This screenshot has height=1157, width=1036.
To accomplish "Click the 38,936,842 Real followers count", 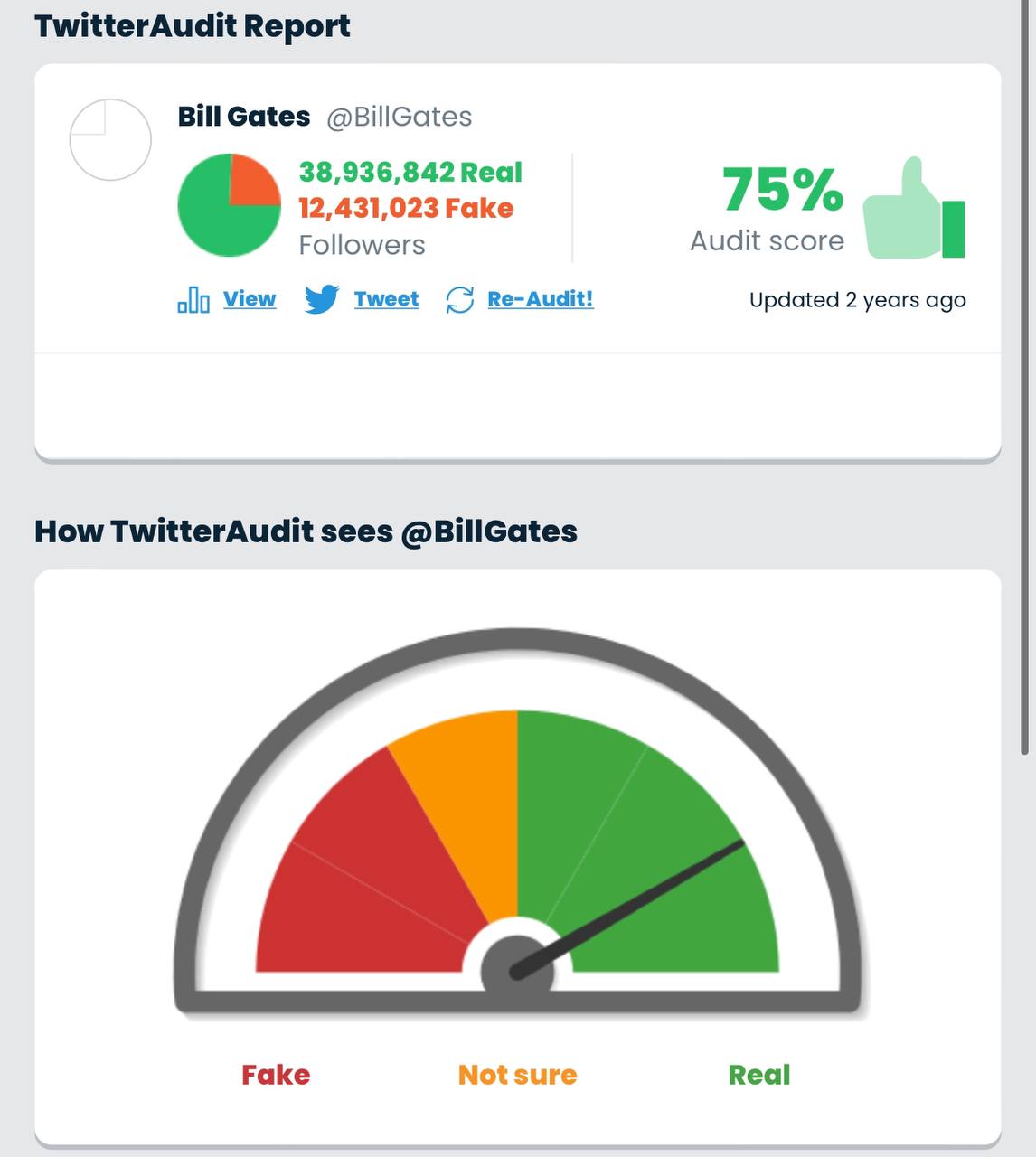I will 410,172.
